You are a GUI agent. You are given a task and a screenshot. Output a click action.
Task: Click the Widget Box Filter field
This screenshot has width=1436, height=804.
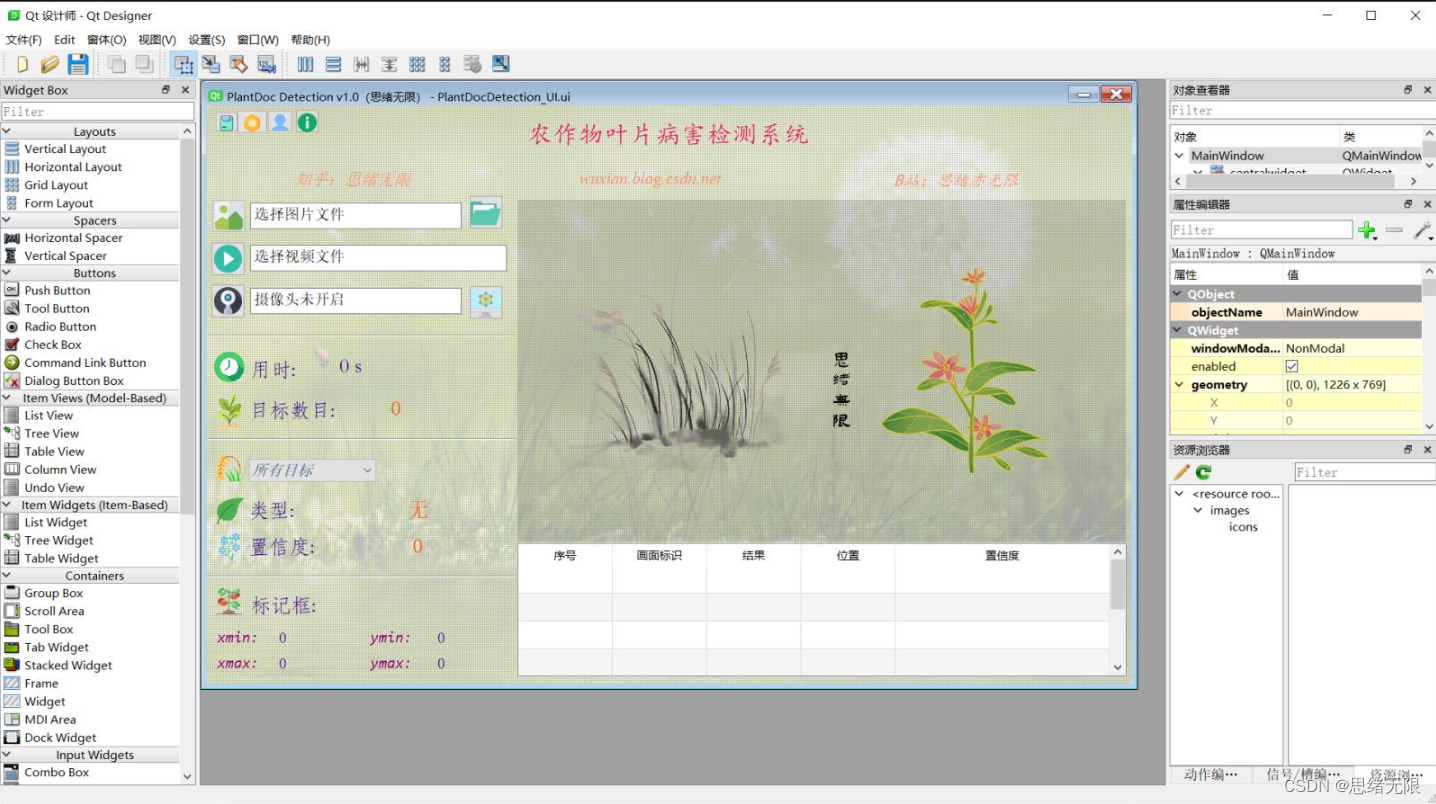97,112
